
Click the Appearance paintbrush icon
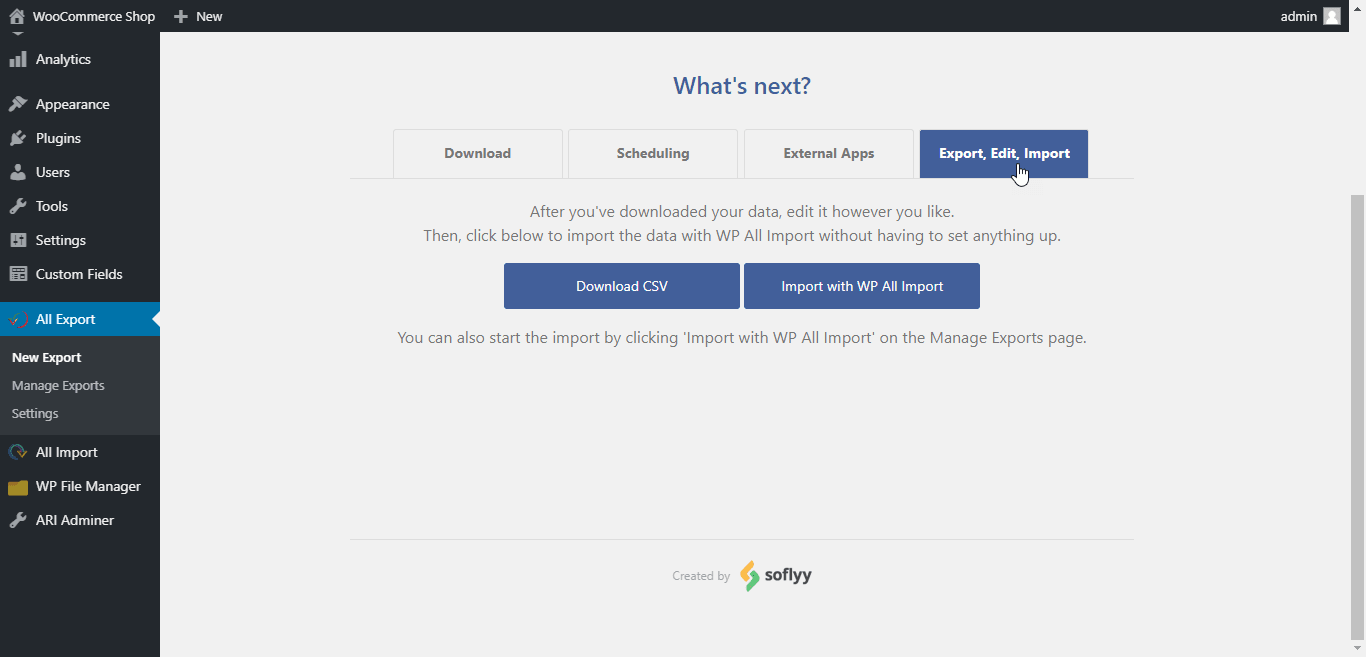point(18,104)
